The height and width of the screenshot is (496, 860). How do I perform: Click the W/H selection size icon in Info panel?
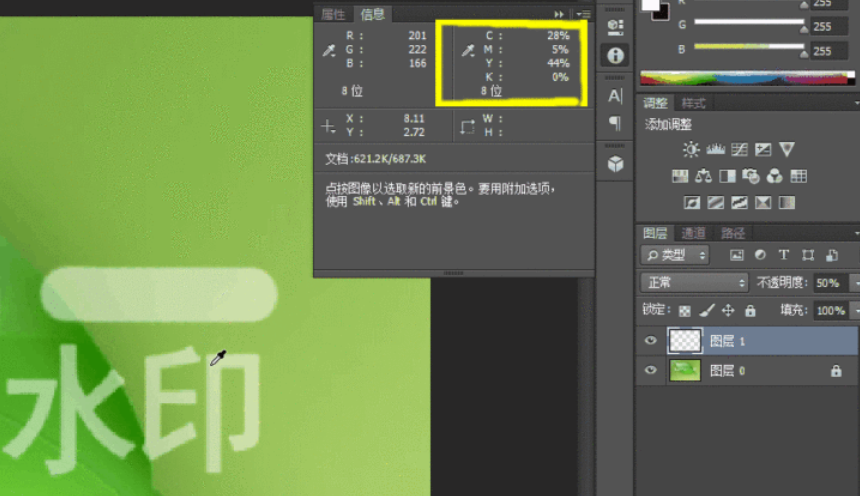click(467, 127)
